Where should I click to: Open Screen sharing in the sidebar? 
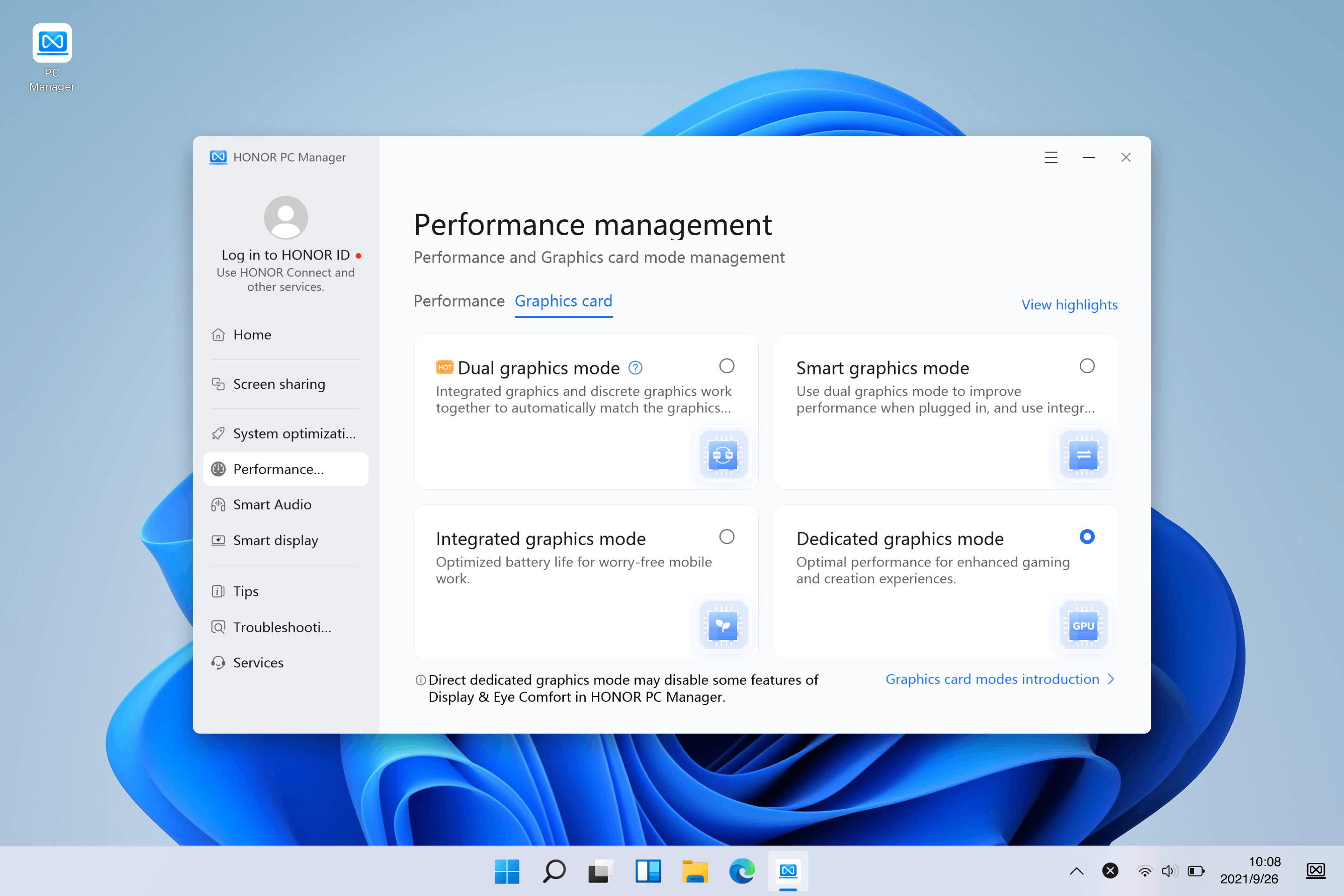(x=286, y=384)
